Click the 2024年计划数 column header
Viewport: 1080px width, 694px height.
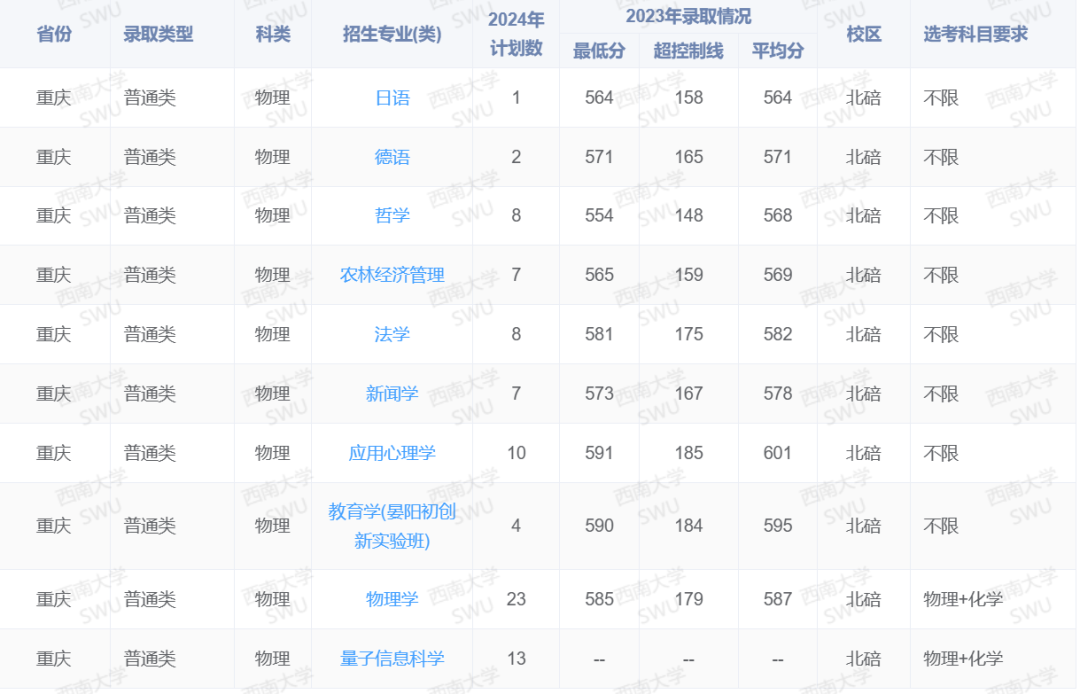coord(514,33)
